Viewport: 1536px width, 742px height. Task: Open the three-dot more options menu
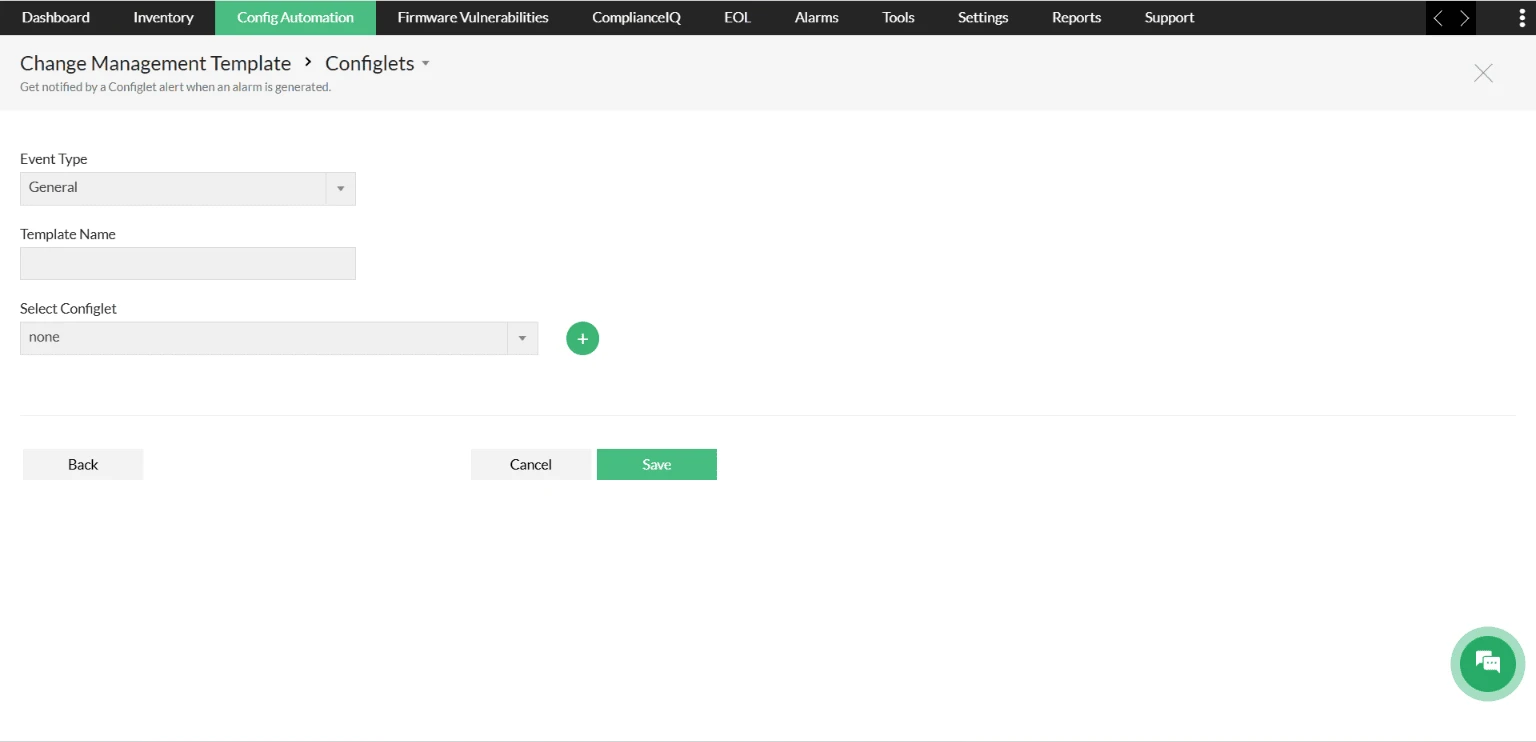[x=1521, y=18]
